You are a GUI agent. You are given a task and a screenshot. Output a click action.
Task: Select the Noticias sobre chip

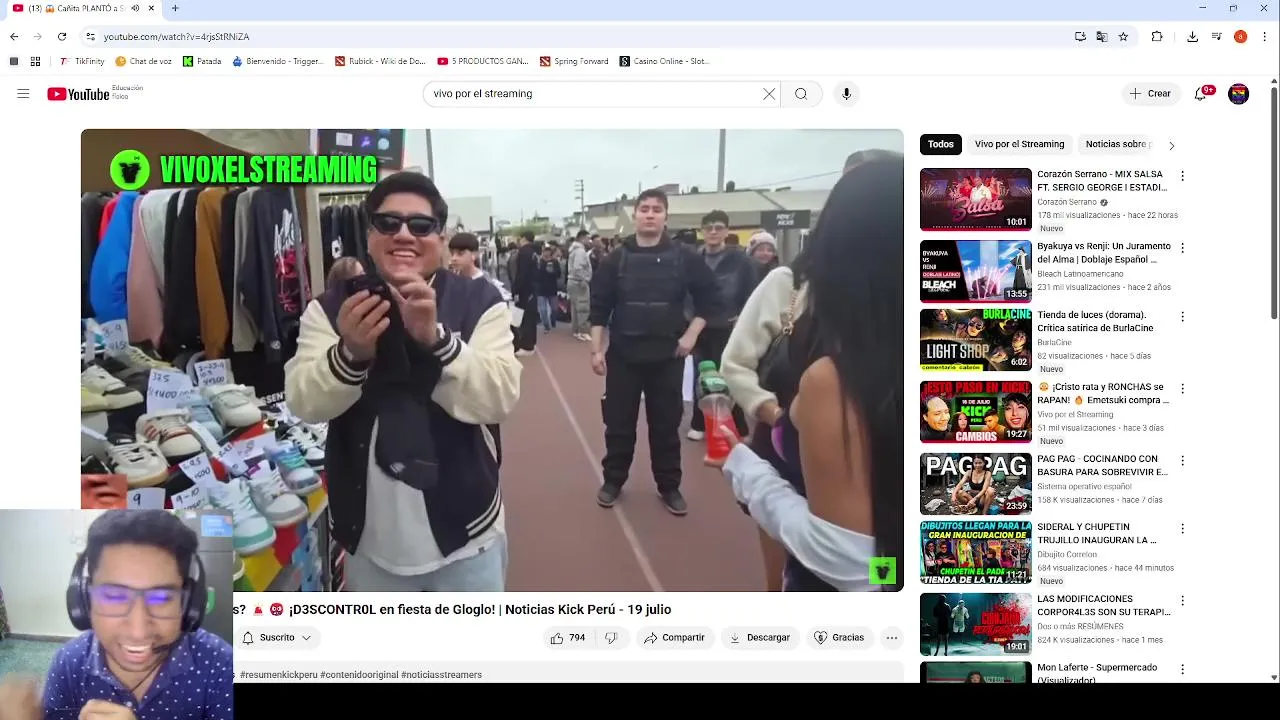click(1117, 144)
